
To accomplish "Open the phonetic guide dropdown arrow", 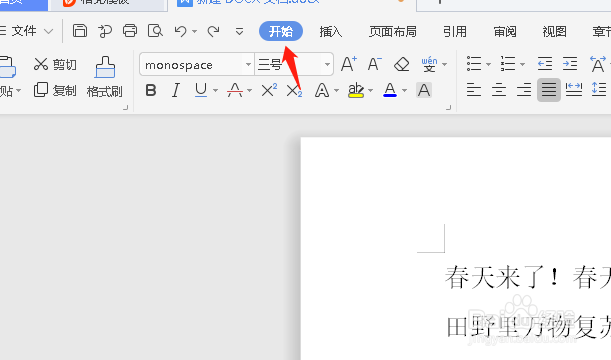I will tap(445, 65).
